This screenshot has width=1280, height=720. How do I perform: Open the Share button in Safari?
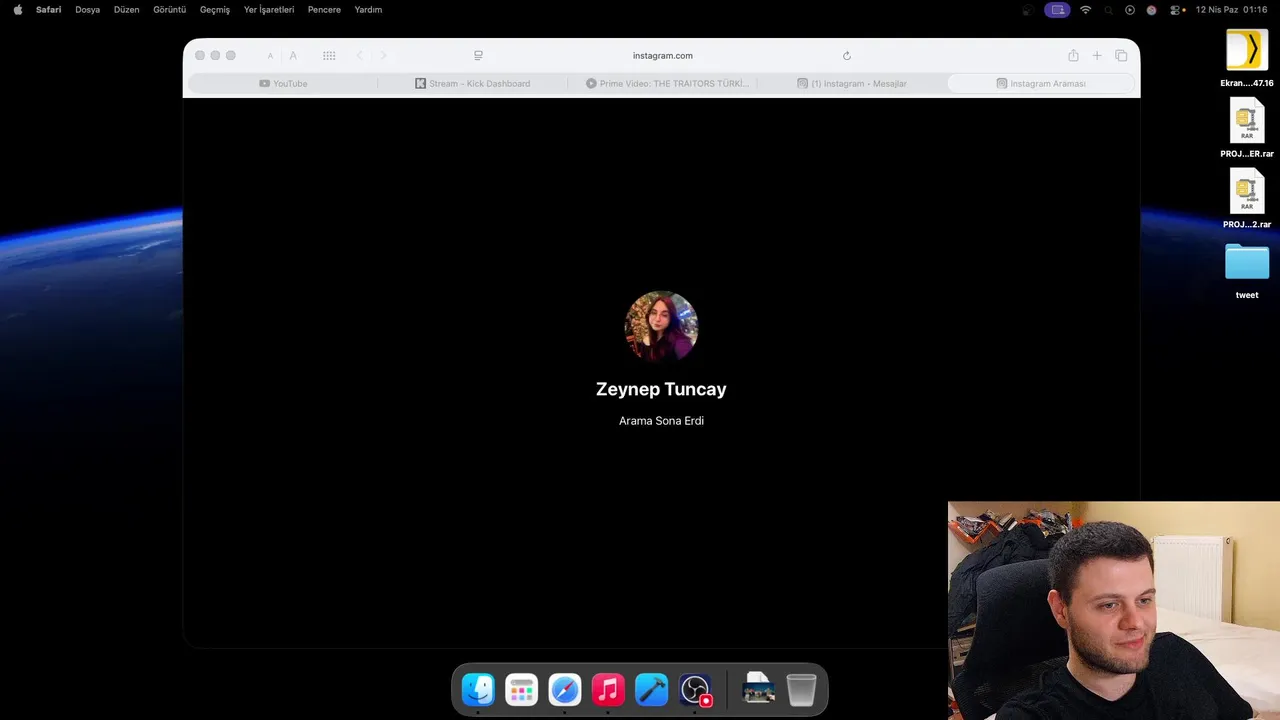1073,56
